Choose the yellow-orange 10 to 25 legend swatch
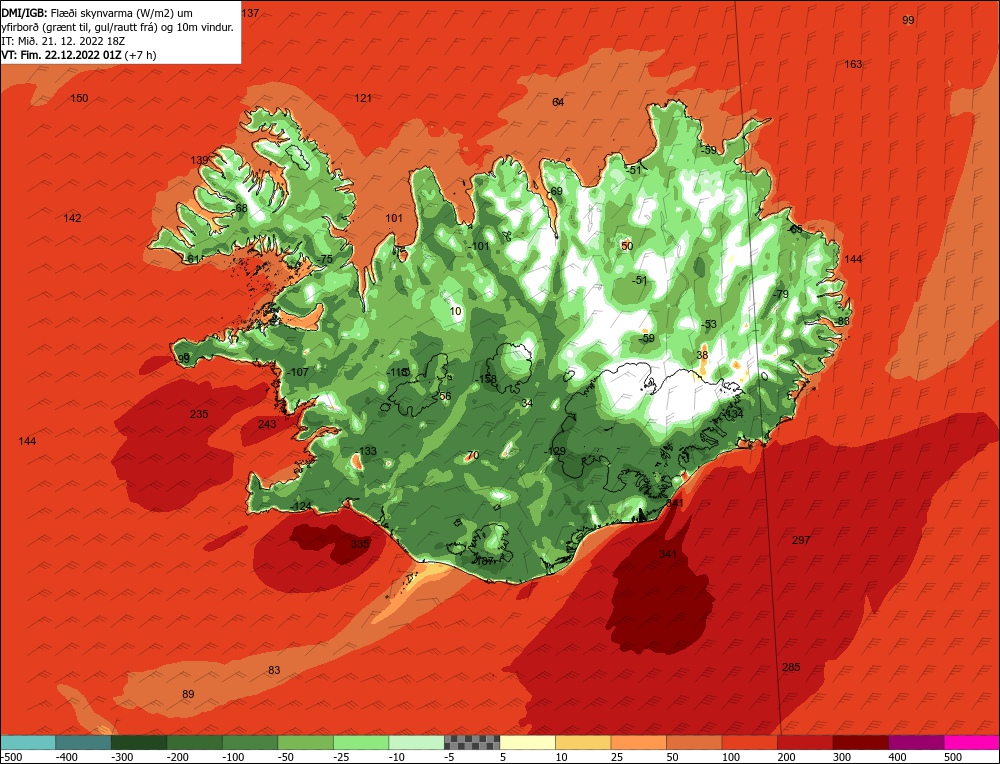 tap(583, 742)
